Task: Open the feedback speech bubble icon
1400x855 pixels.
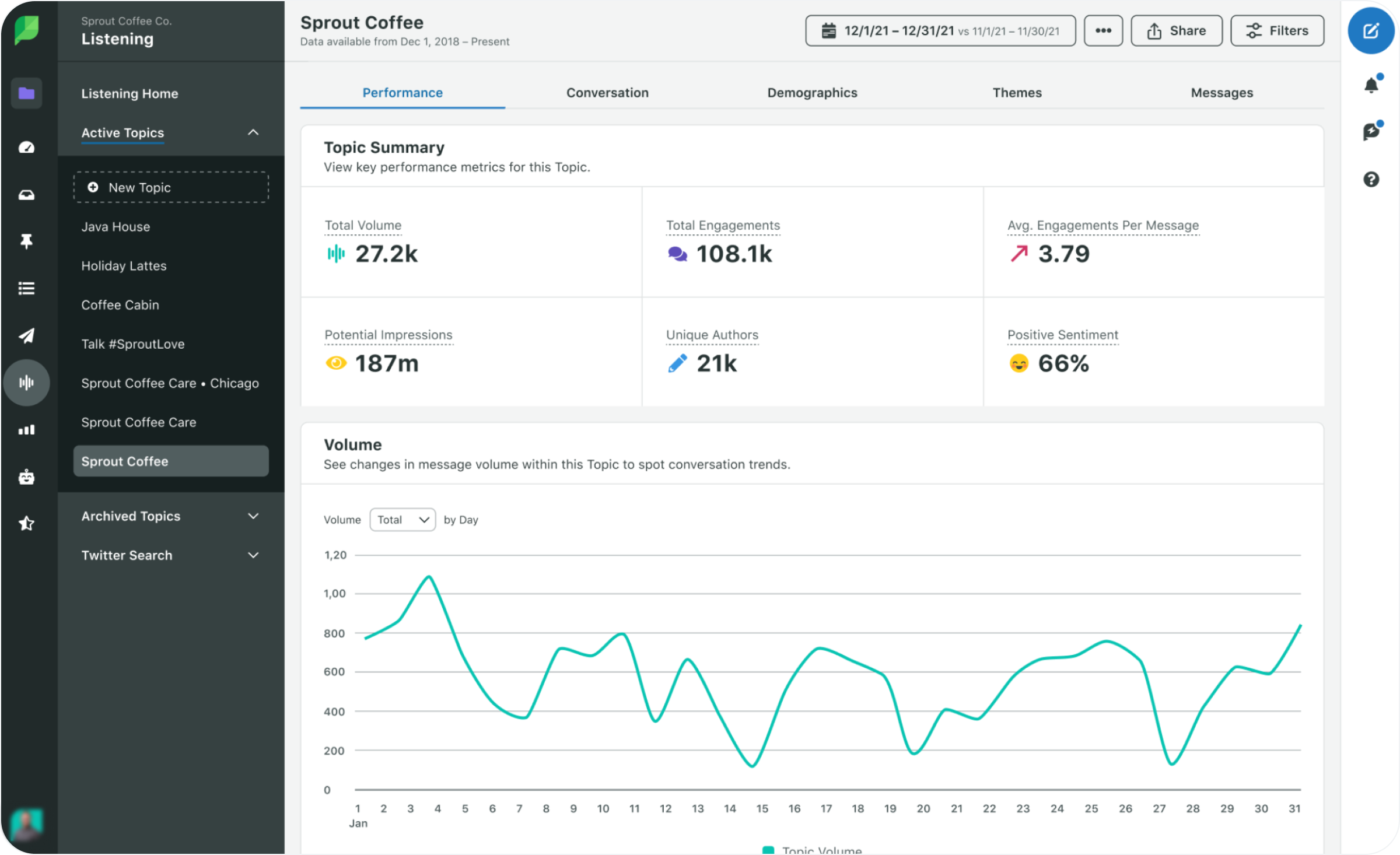Action: point(1372,132)
